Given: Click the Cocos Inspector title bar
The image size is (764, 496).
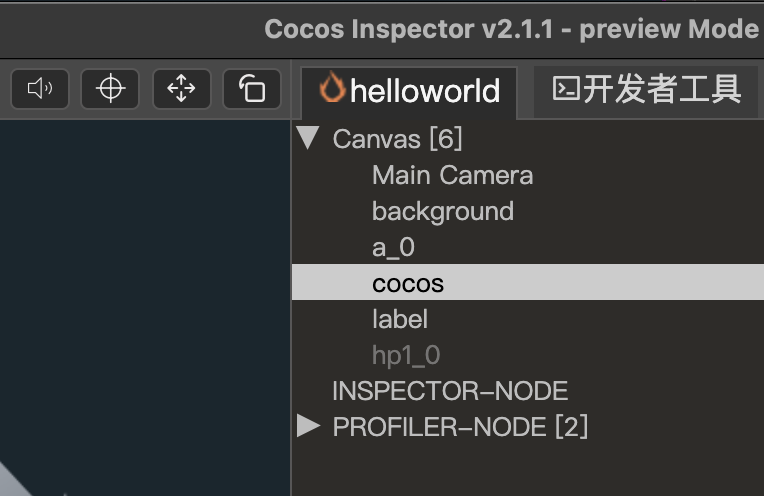Looking at the screenshot, I should 510,28.
